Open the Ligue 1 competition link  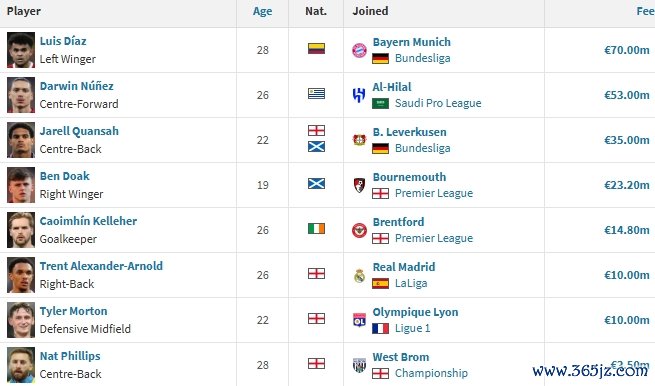coord(412,328)
